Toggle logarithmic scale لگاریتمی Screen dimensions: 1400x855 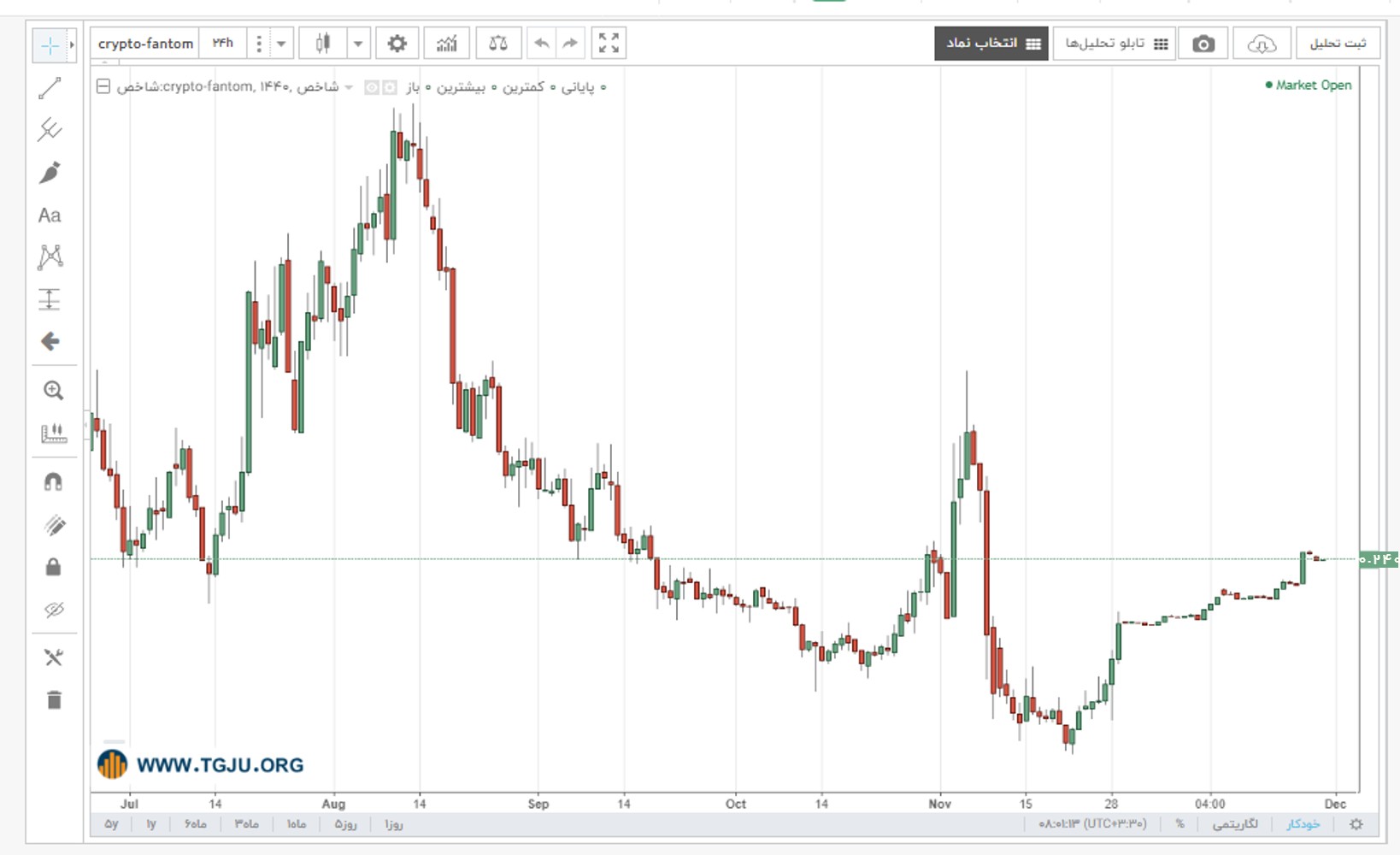coord(1235,824)
